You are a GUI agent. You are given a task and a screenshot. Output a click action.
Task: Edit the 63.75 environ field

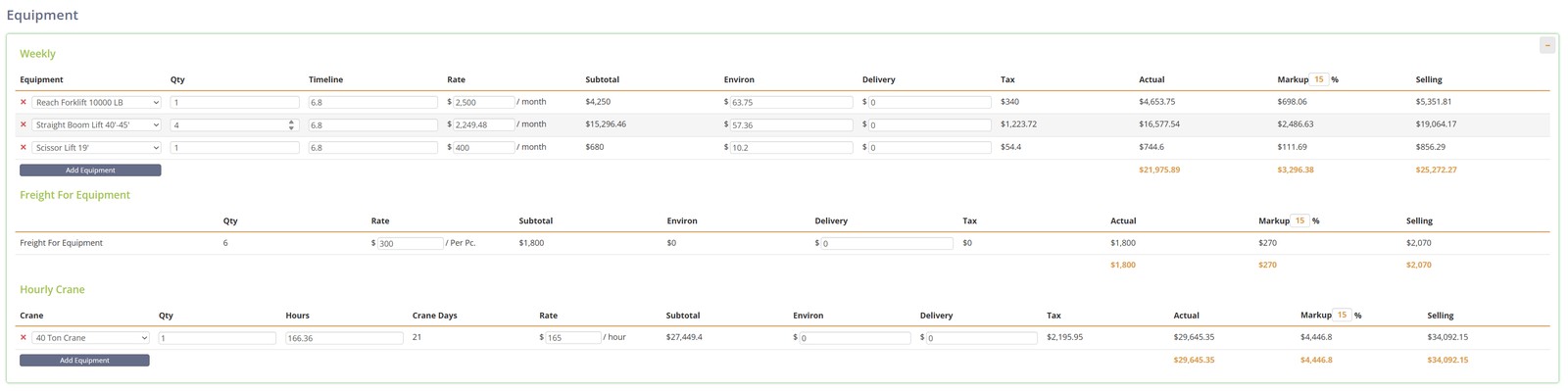pos(792,102)
